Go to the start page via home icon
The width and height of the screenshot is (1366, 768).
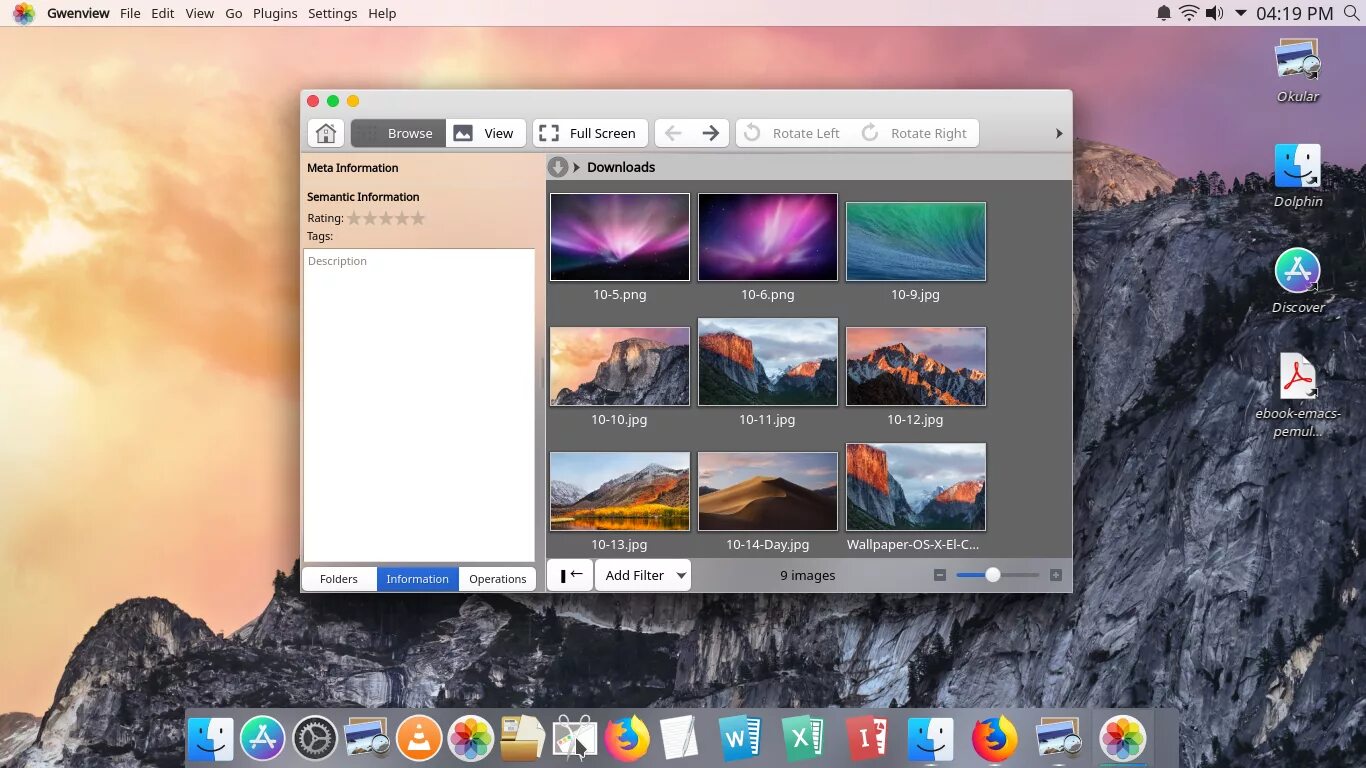[325, 133]
